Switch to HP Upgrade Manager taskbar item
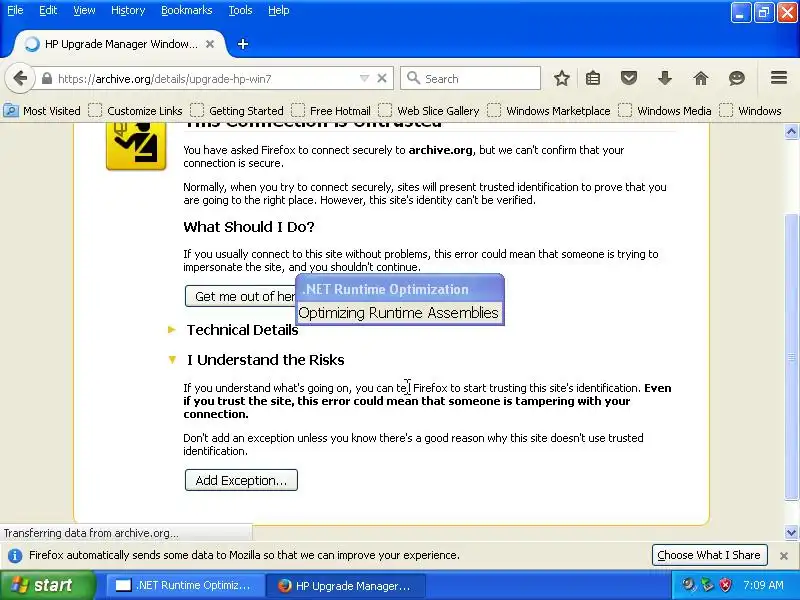This screenshot has width=800, height=600. coord(345,585)
